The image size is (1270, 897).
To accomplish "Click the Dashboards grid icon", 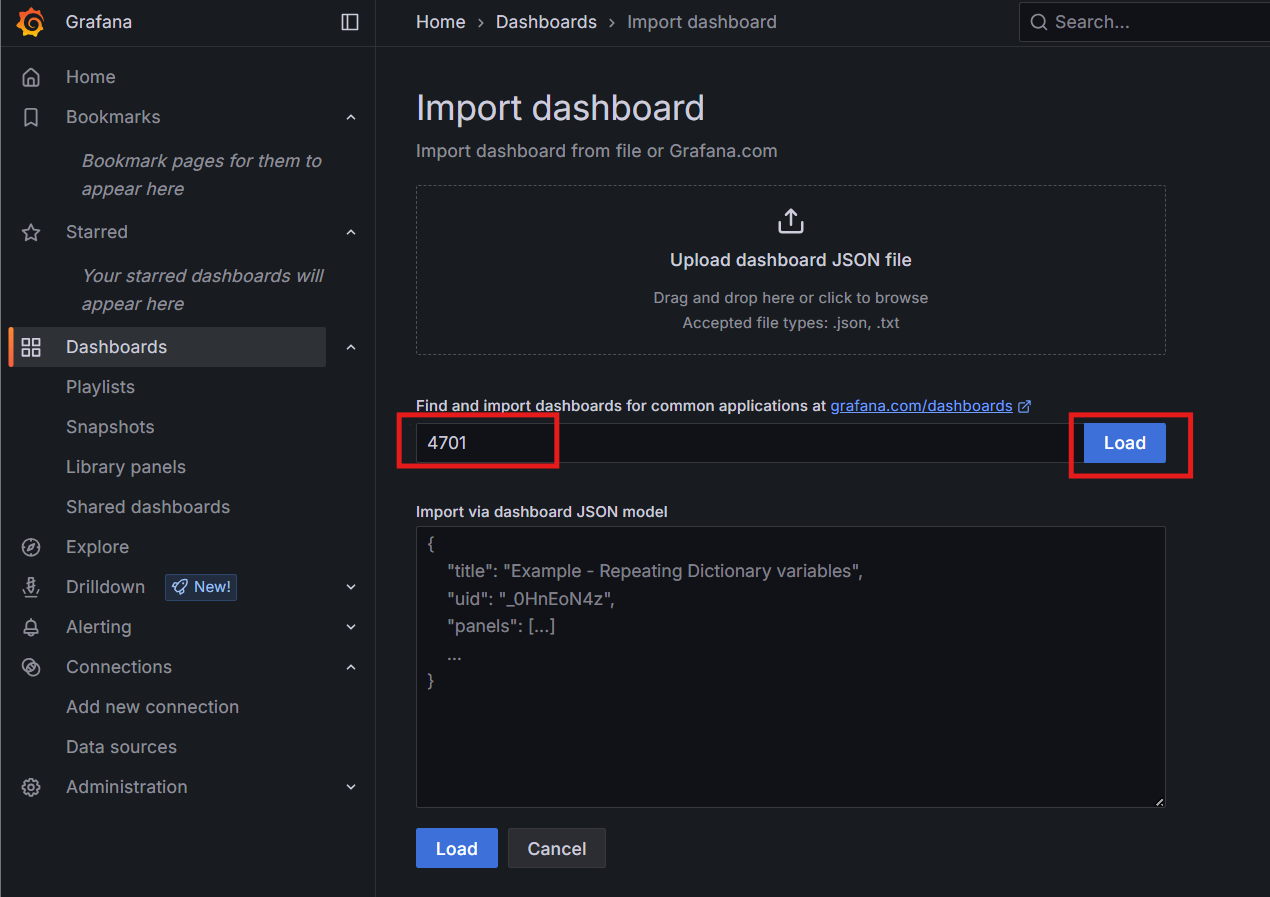I will click(31, 347).
